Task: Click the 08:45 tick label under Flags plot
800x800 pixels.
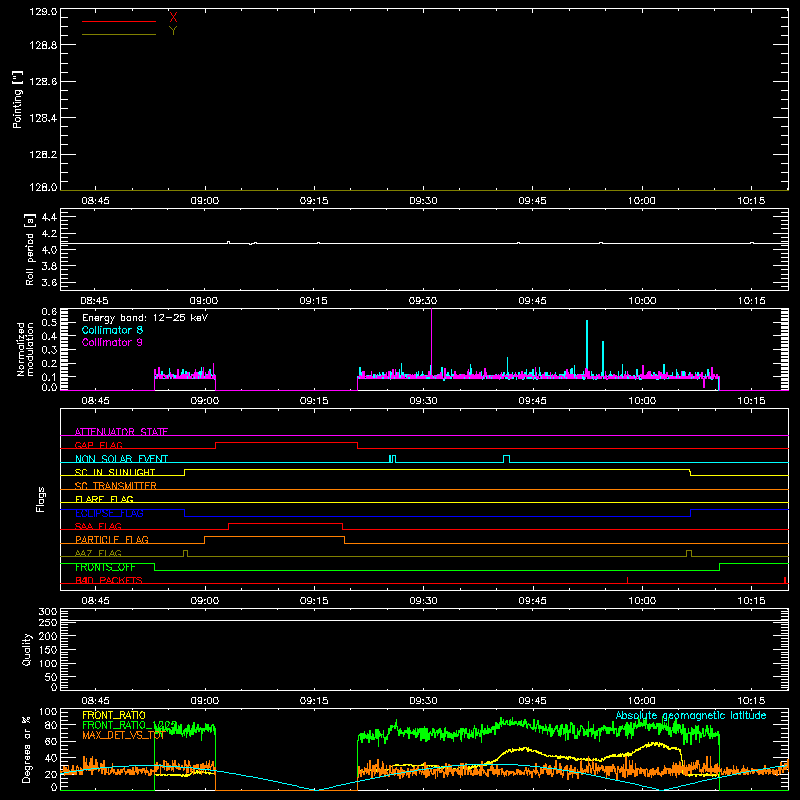Action: [95, 601]
